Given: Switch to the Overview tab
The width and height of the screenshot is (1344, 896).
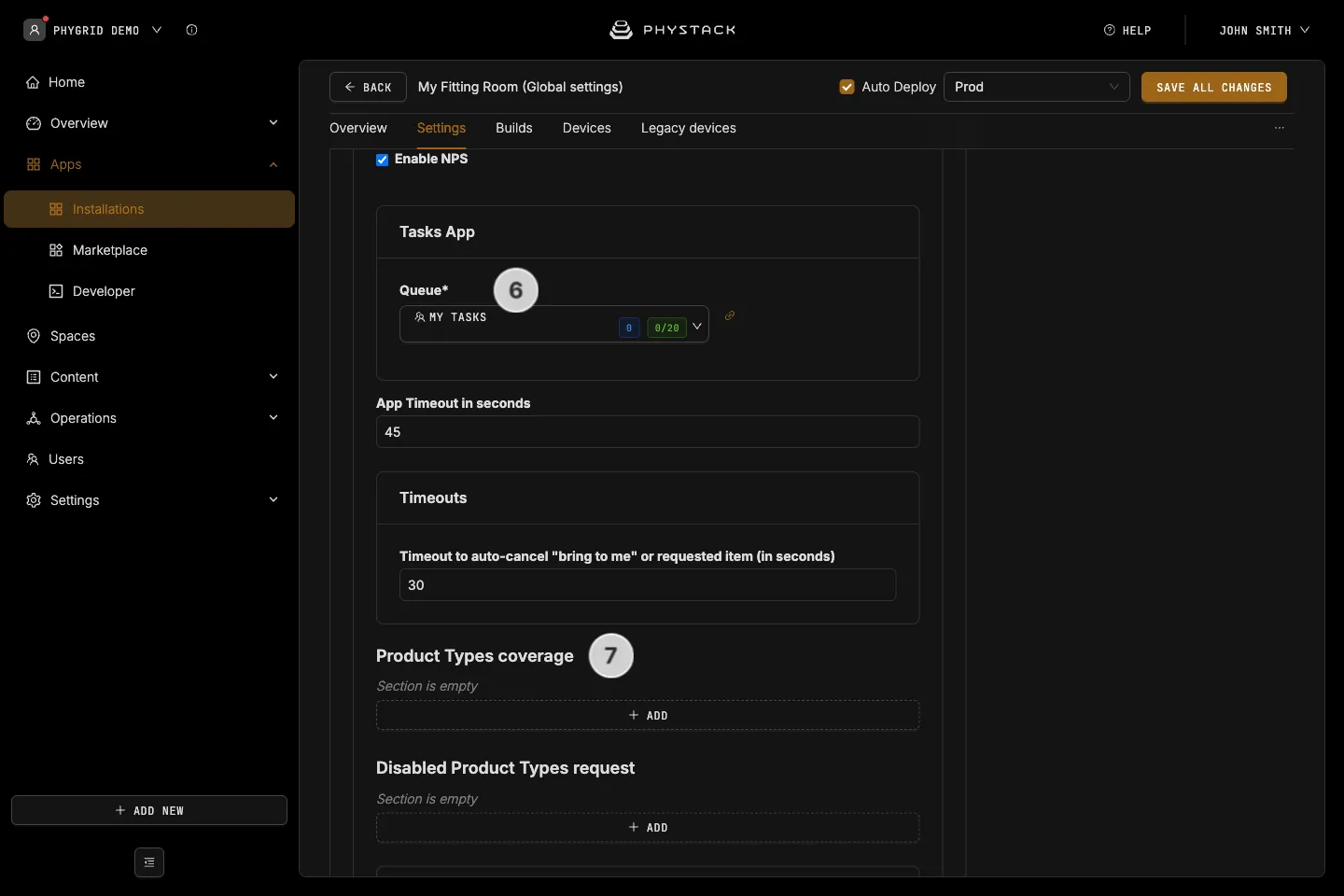Looking at the screenshot, I should coord(358,128).
